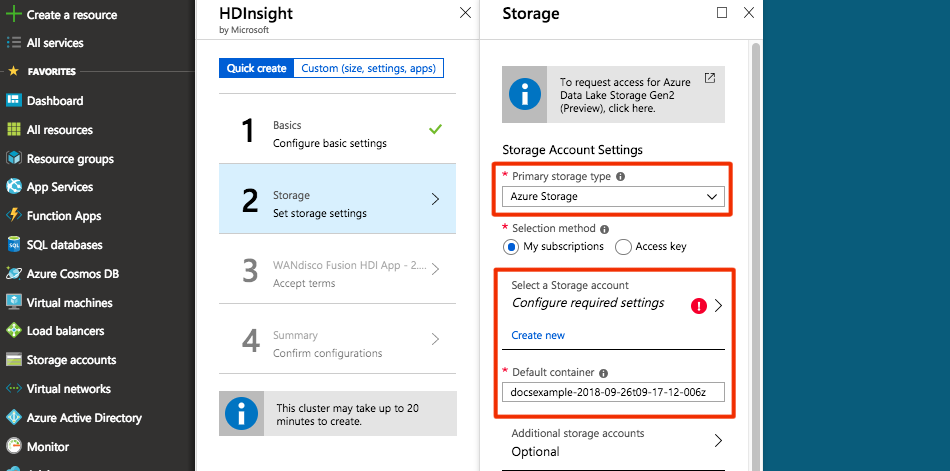This screenshot has width=950, height=471.
Task: Click the App Services globe icon
Action: (13, 187)
